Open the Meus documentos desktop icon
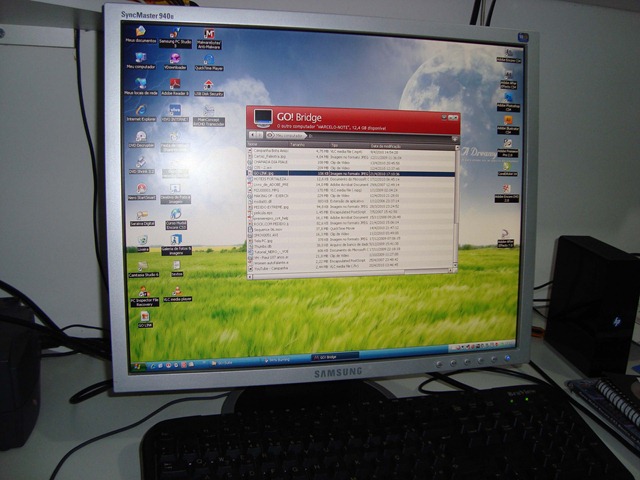Screen dimensions: 640x480 (x=141, y=35)
